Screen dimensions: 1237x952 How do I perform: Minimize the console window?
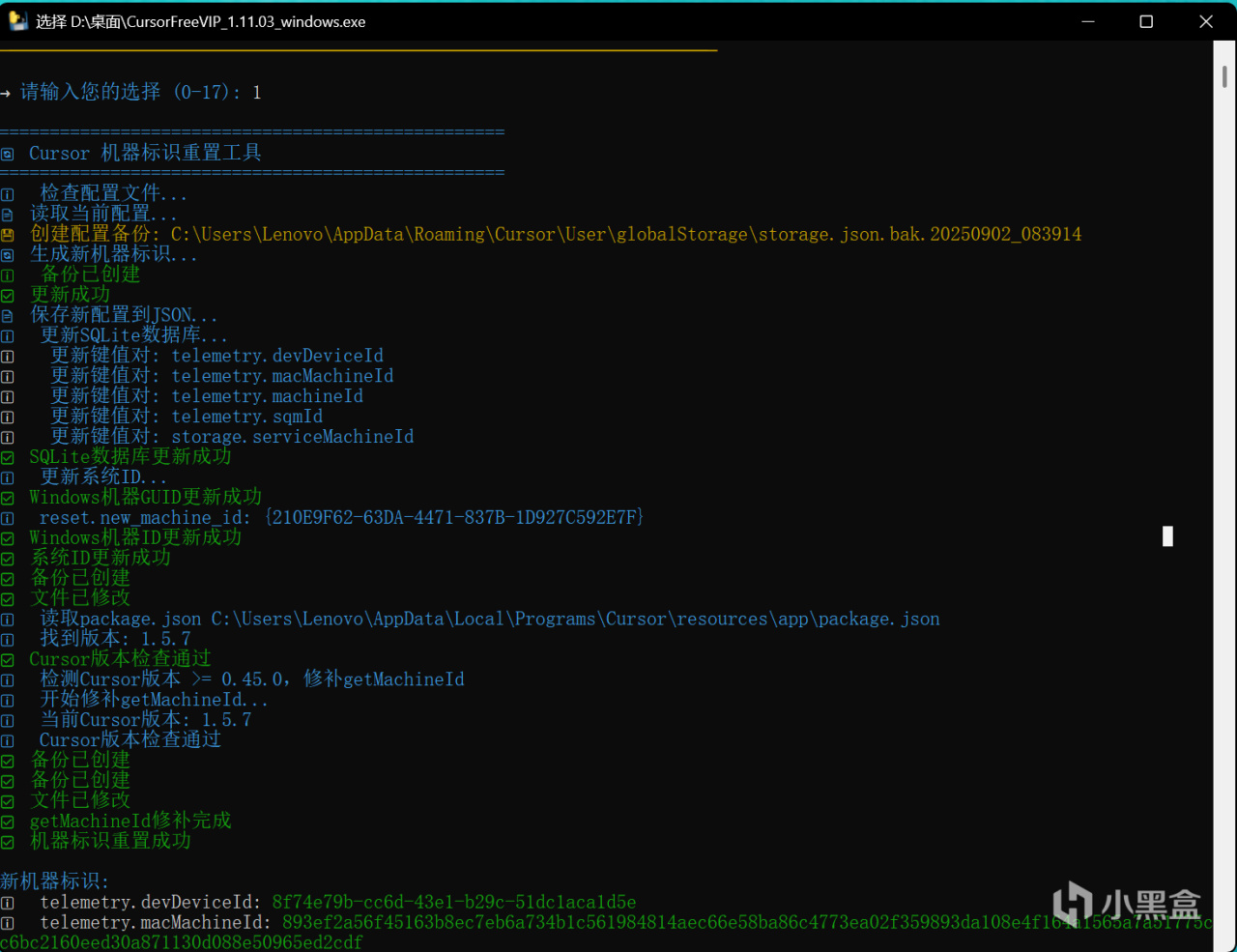1088,21
